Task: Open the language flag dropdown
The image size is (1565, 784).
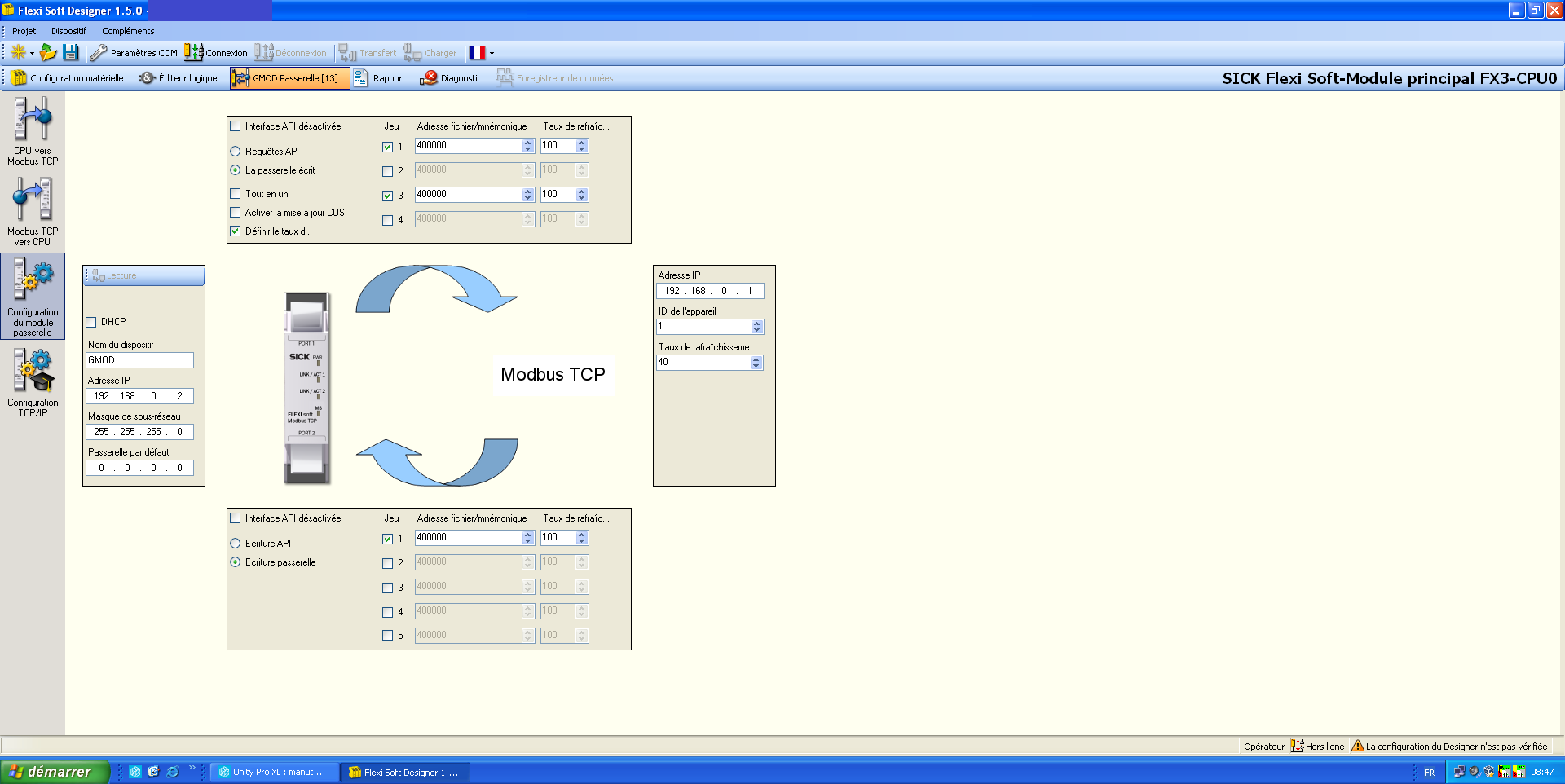Action: 492,53
